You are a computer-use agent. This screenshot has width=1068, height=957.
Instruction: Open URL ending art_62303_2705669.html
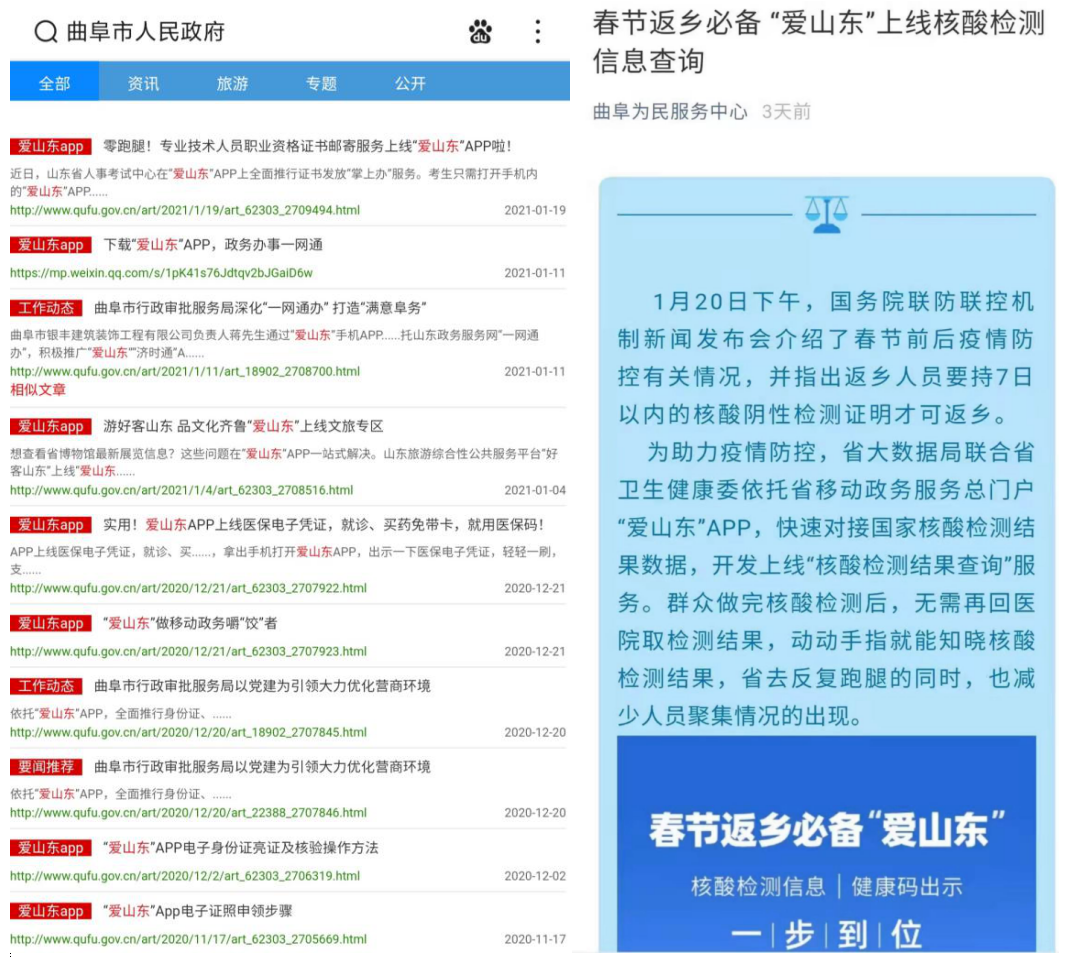(188, 939)
